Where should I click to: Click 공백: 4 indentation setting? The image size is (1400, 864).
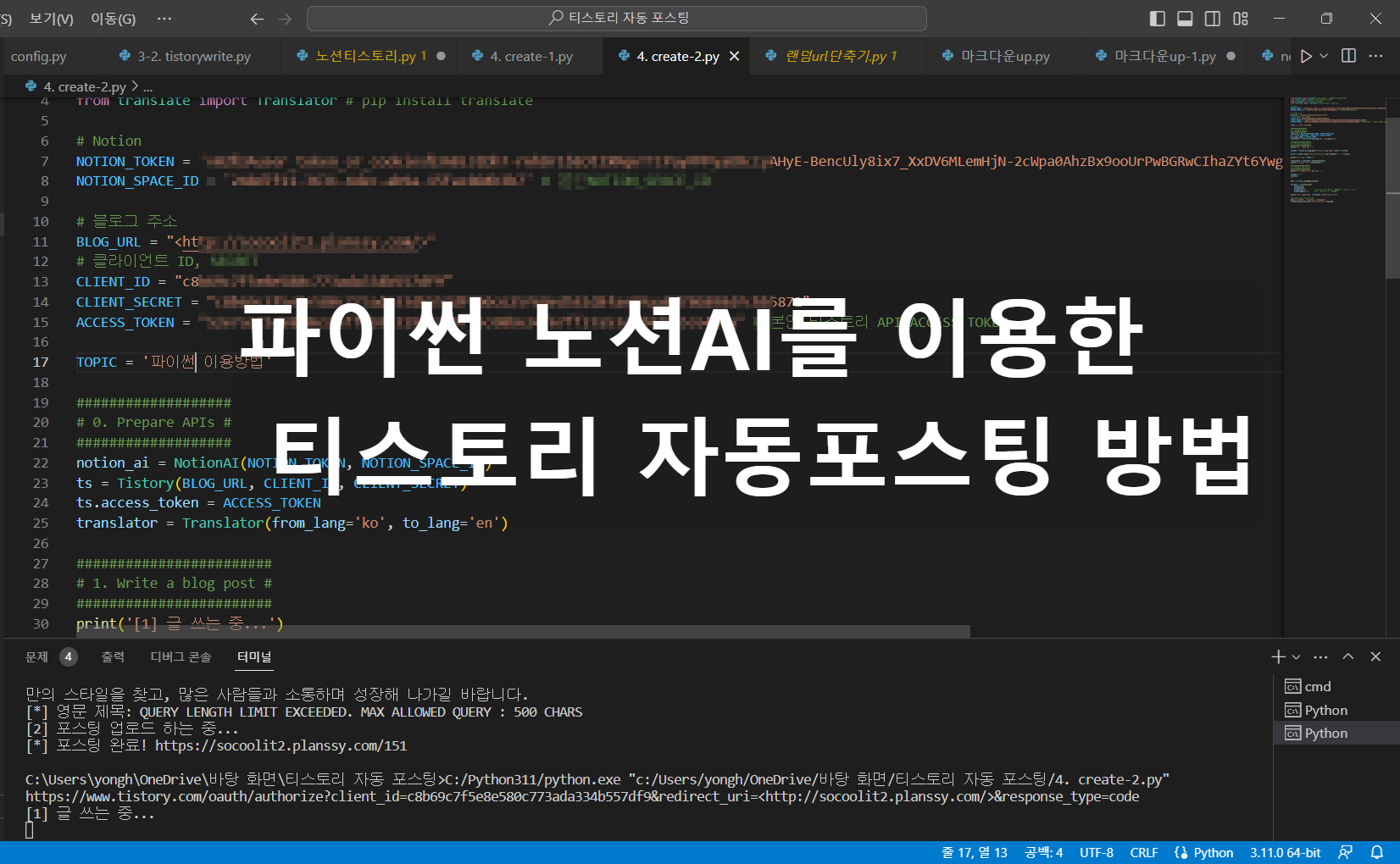(1043, 852)
